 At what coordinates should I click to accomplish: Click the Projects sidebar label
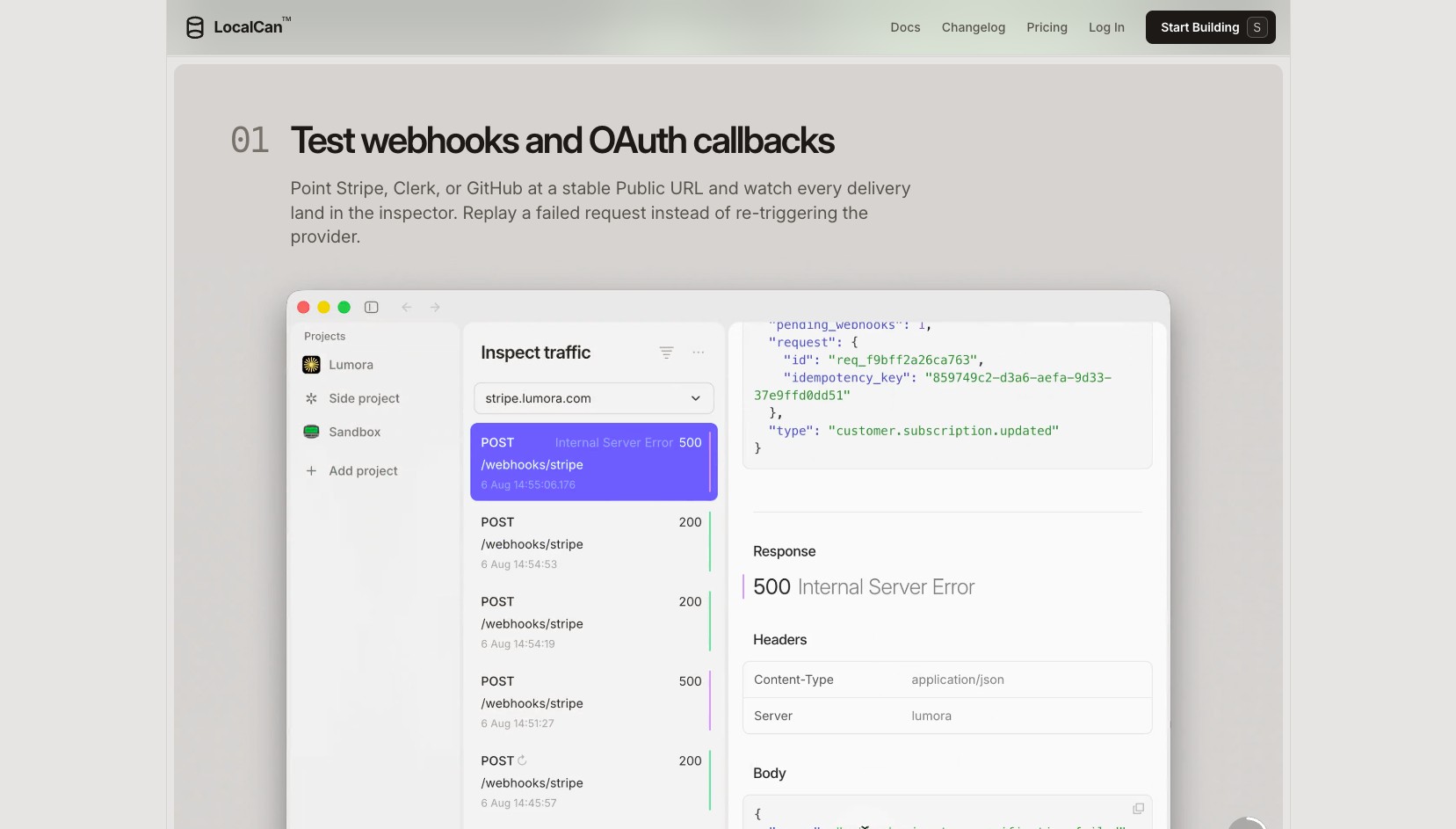(324, 337)
